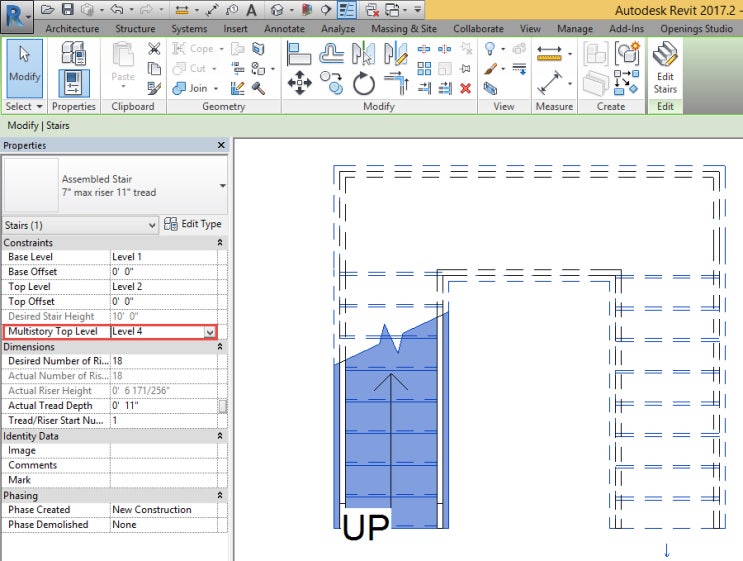Click Split Element tool icon
Screen dimensions: 743x561
pos(424,49)
